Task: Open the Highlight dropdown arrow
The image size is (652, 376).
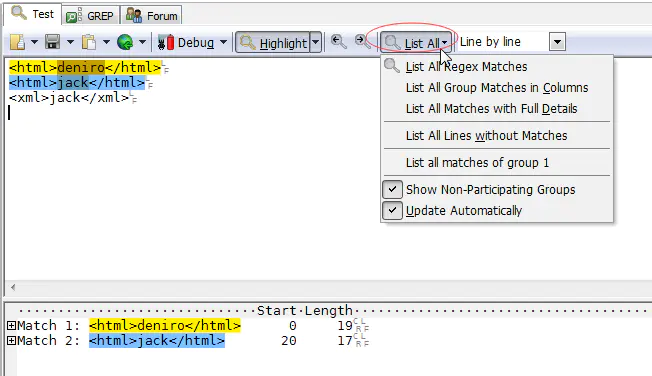Action: point(316,42)
